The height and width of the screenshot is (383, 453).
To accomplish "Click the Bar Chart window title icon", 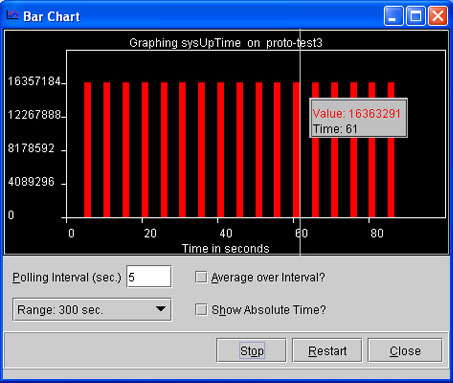I will [x=12, y=15].
